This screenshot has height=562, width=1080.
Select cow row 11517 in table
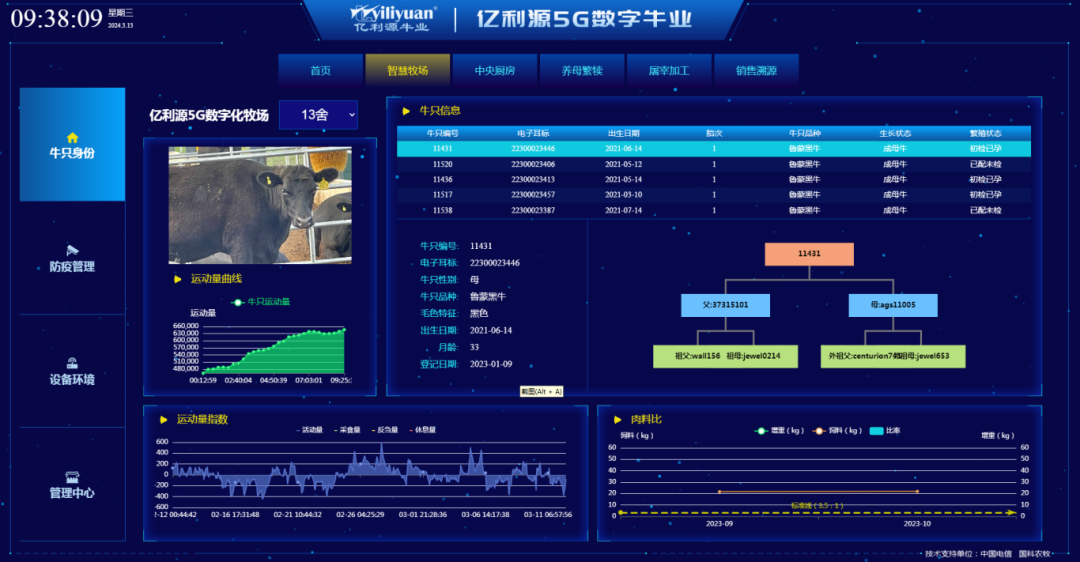coord(714,195)
